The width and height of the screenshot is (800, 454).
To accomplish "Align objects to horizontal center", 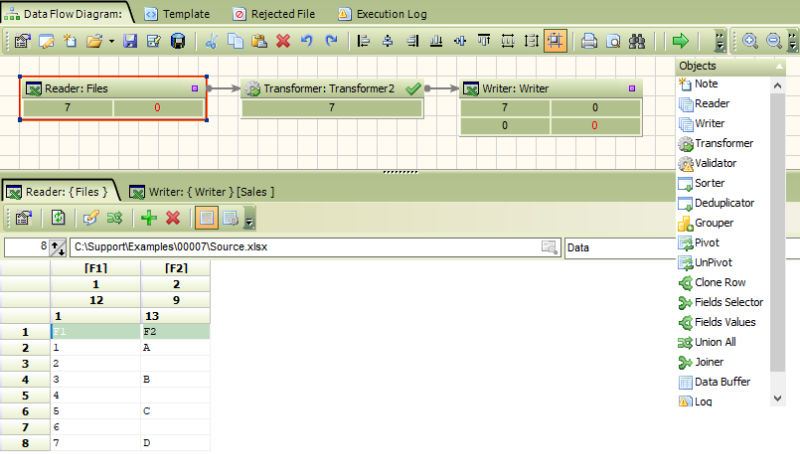I will (388, 41).
